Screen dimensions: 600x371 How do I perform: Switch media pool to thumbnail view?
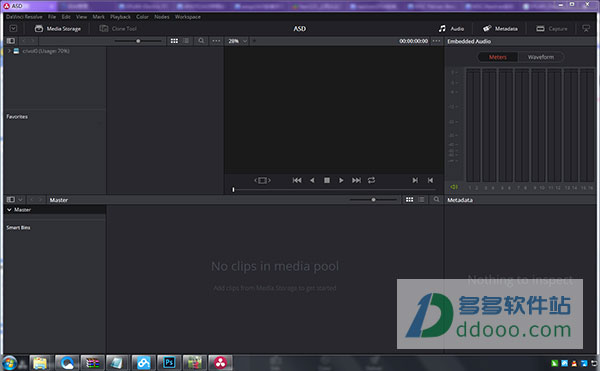pyautogui.click(x=409, y=200)
